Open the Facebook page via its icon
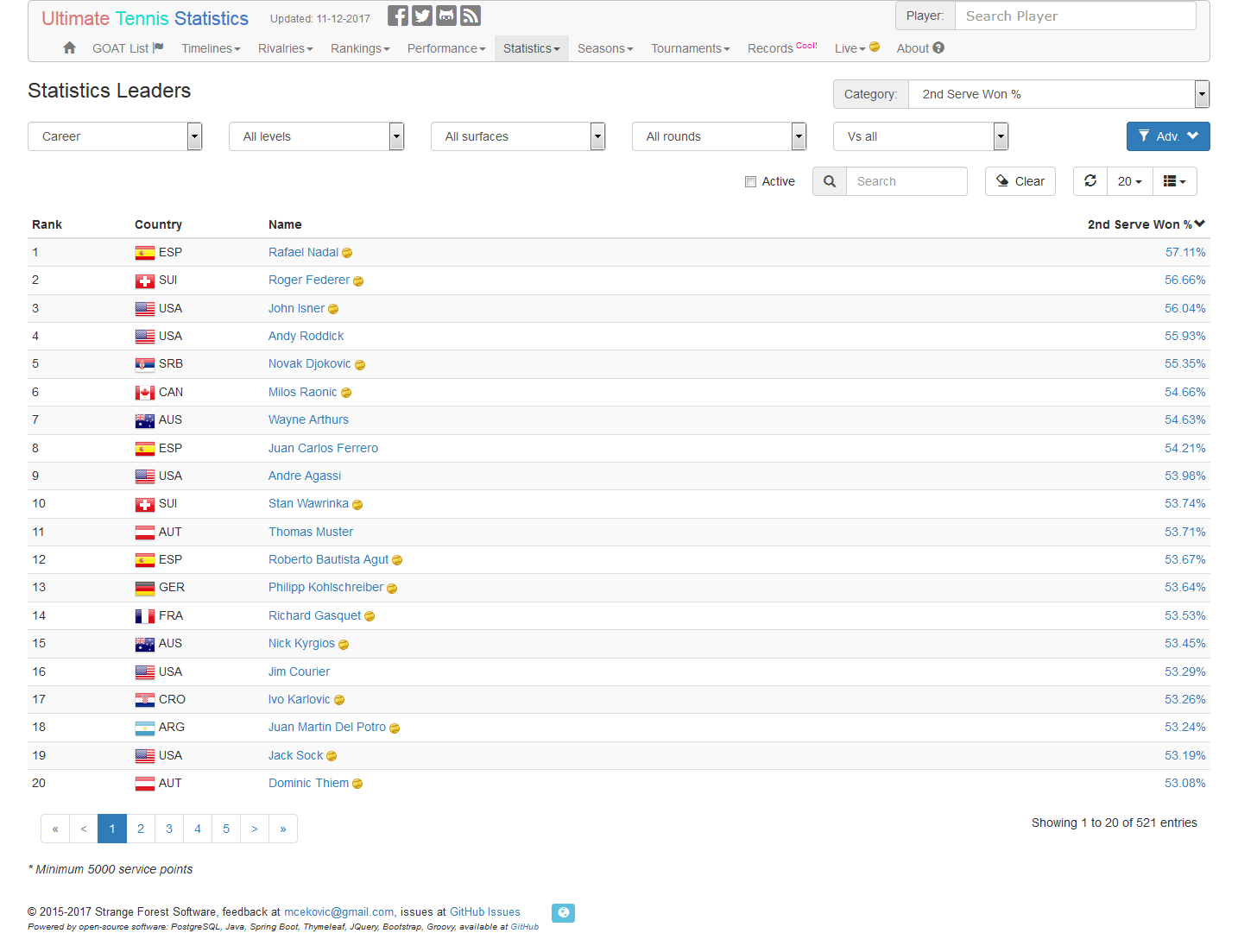The image size is (1238, 952). (397, 15)
